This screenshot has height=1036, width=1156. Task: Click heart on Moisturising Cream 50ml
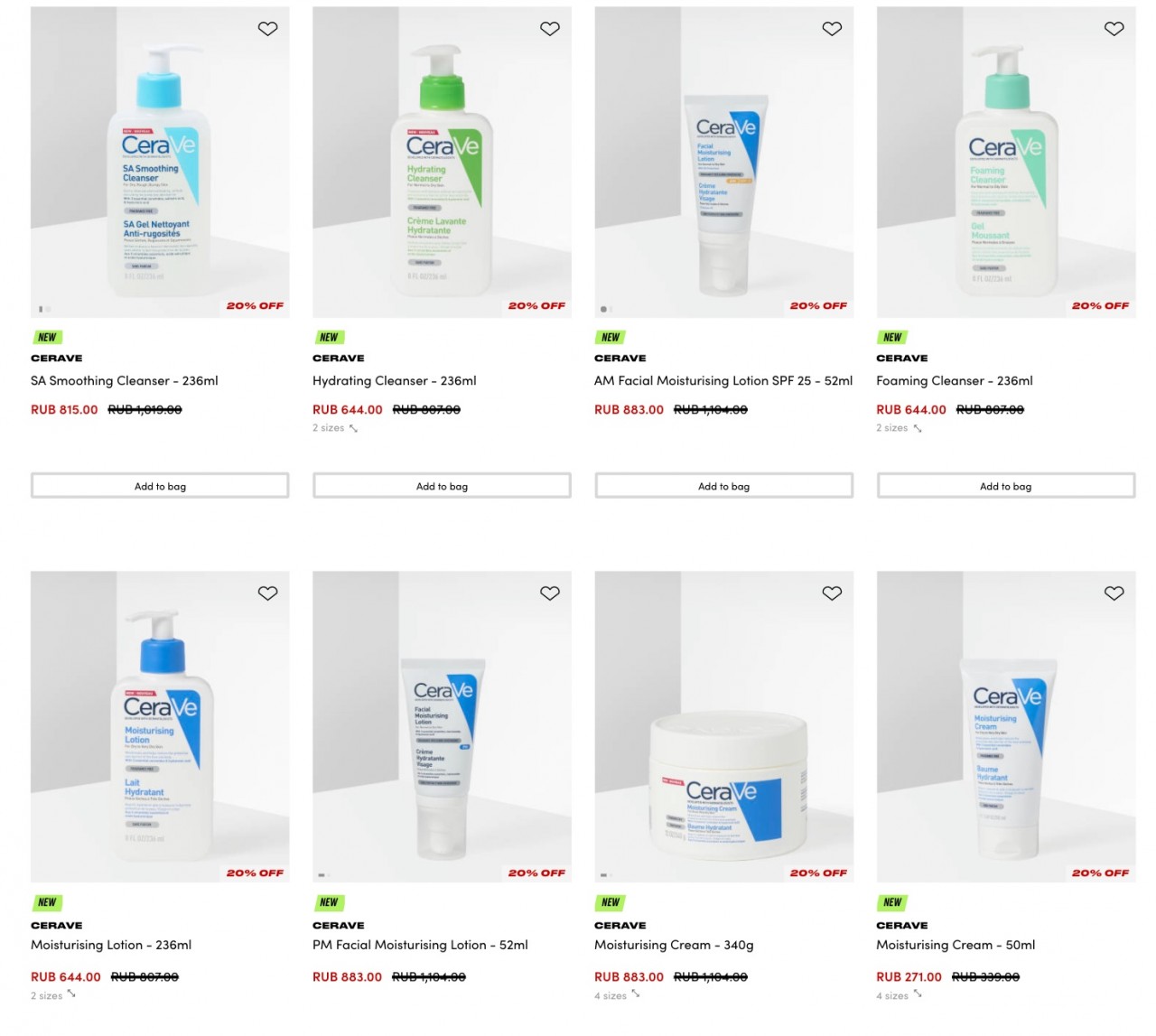click(x=1114, y=593)
